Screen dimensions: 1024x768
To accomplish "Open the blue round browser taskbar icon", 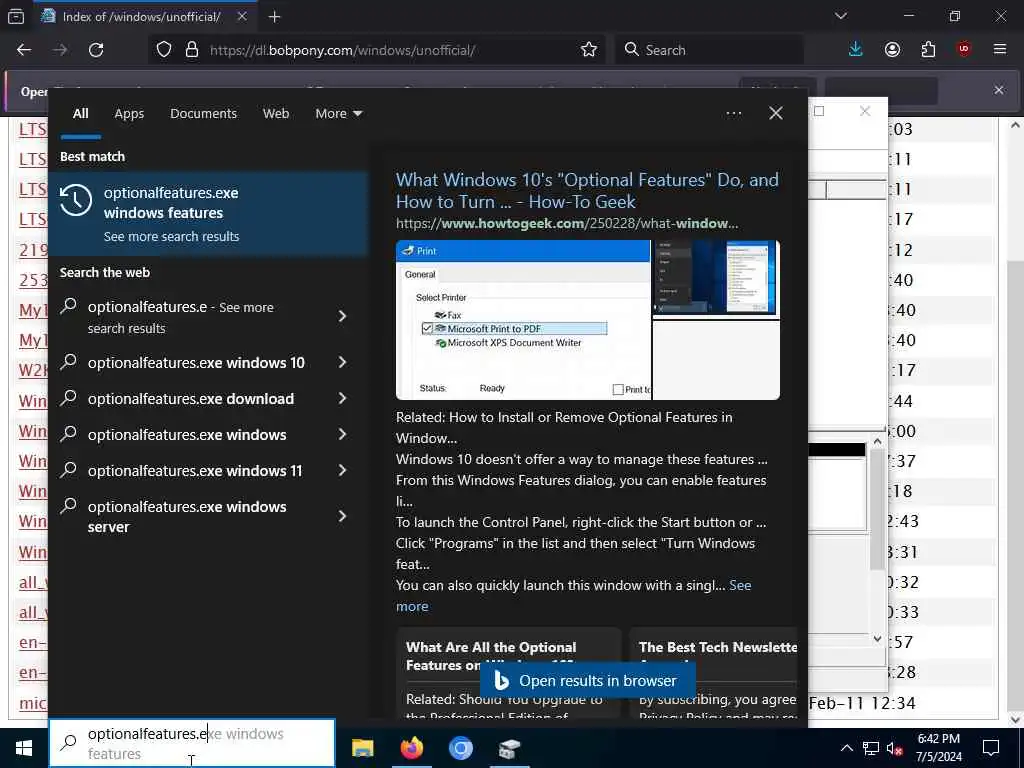I will click(460, 748).
